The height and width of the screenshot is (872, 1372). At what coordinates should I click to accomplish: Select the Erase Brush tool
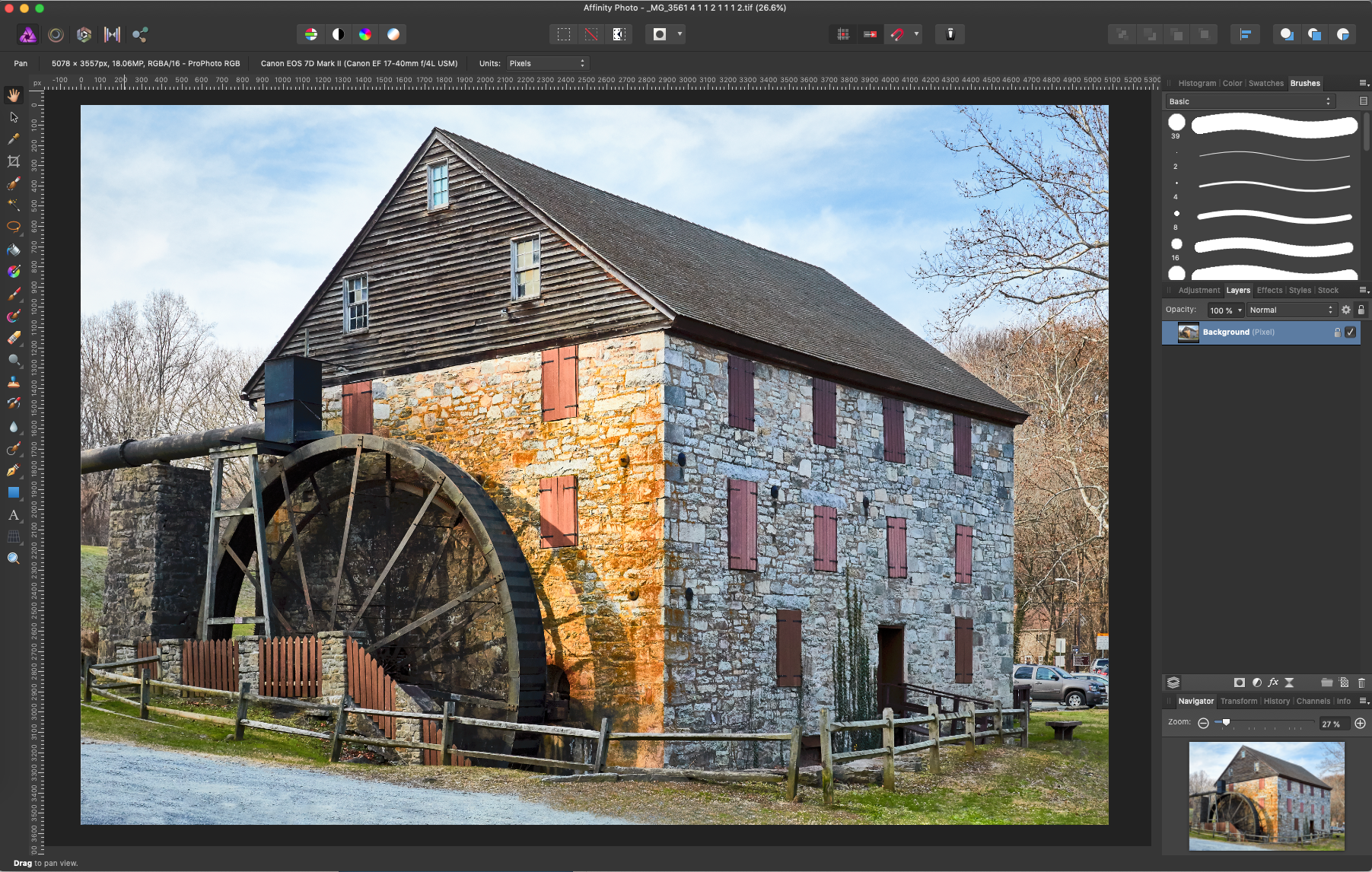click(14, 338)
